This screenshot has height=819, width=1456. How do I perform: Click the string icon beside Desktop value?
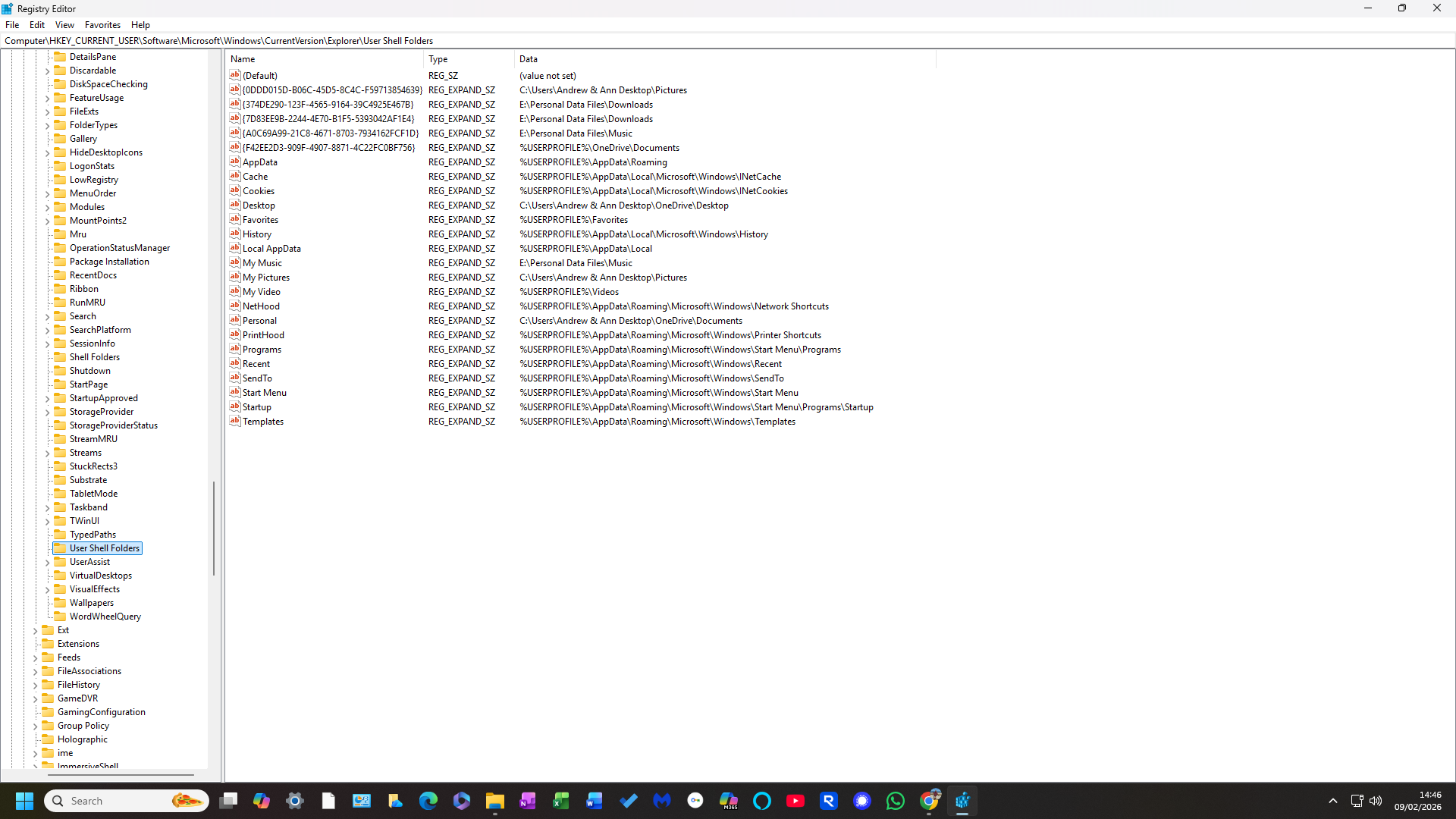[x=235, y=205]
